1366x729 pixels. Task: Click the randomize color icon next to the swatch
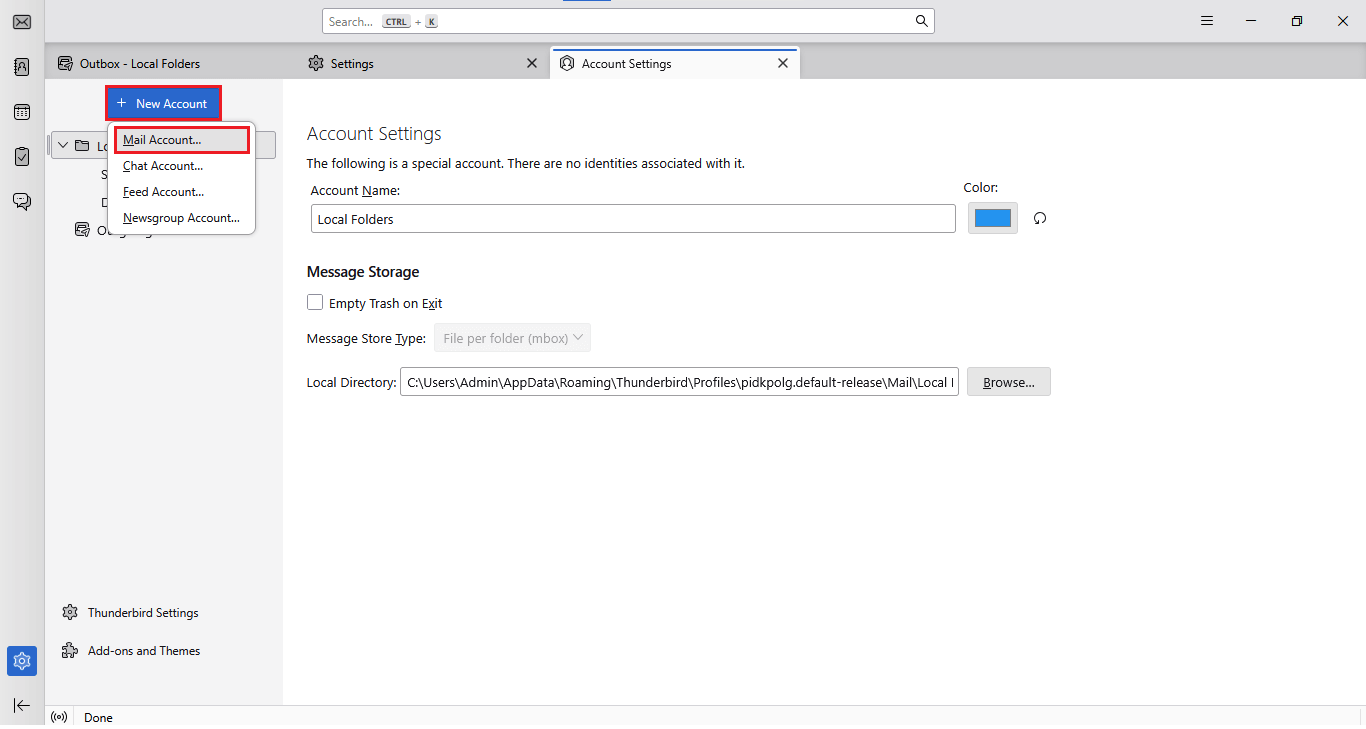1039,218
